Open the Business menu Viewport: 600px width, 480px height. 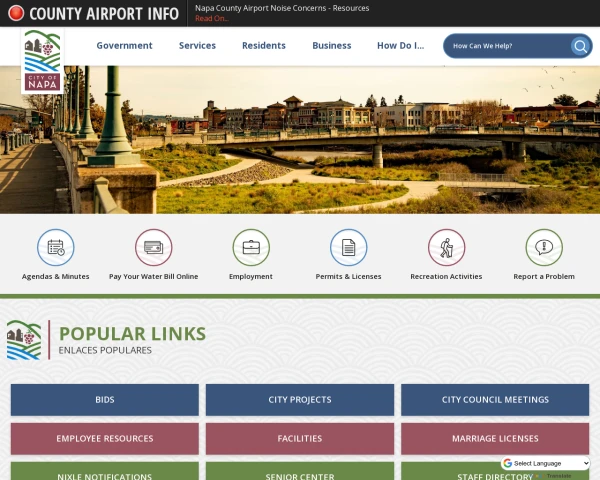[331, 46]
